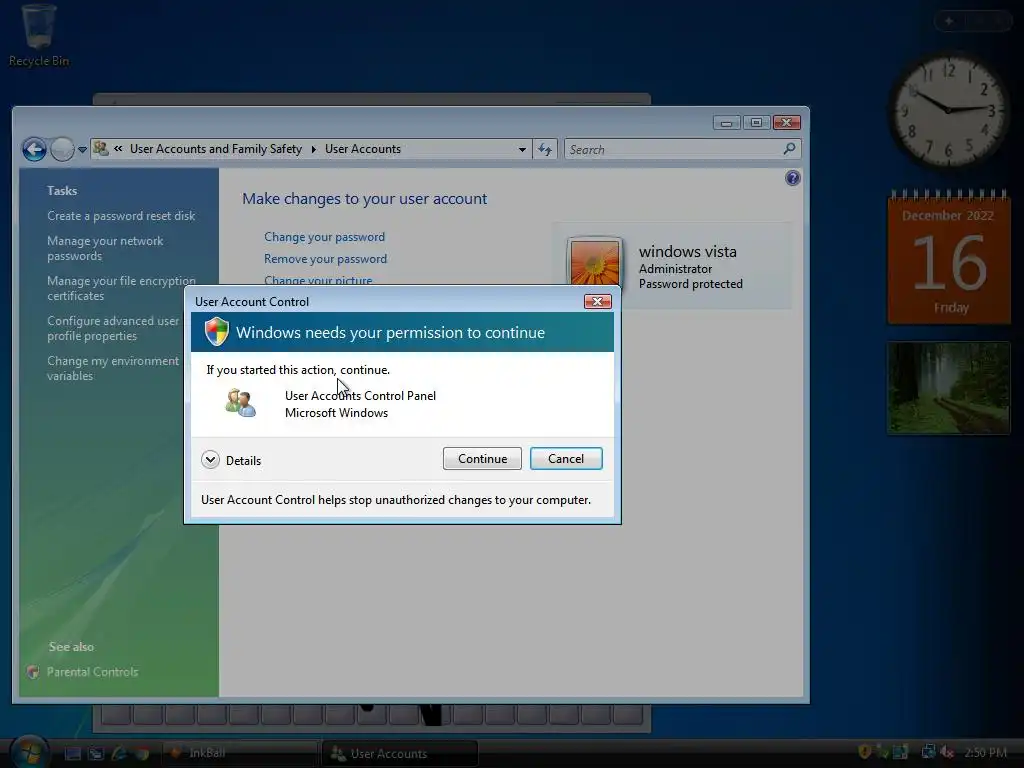This screenshot has height=768, width=1024.
Task: Click the Refresh button beside address bar
Action: click(x=545, y=150)
